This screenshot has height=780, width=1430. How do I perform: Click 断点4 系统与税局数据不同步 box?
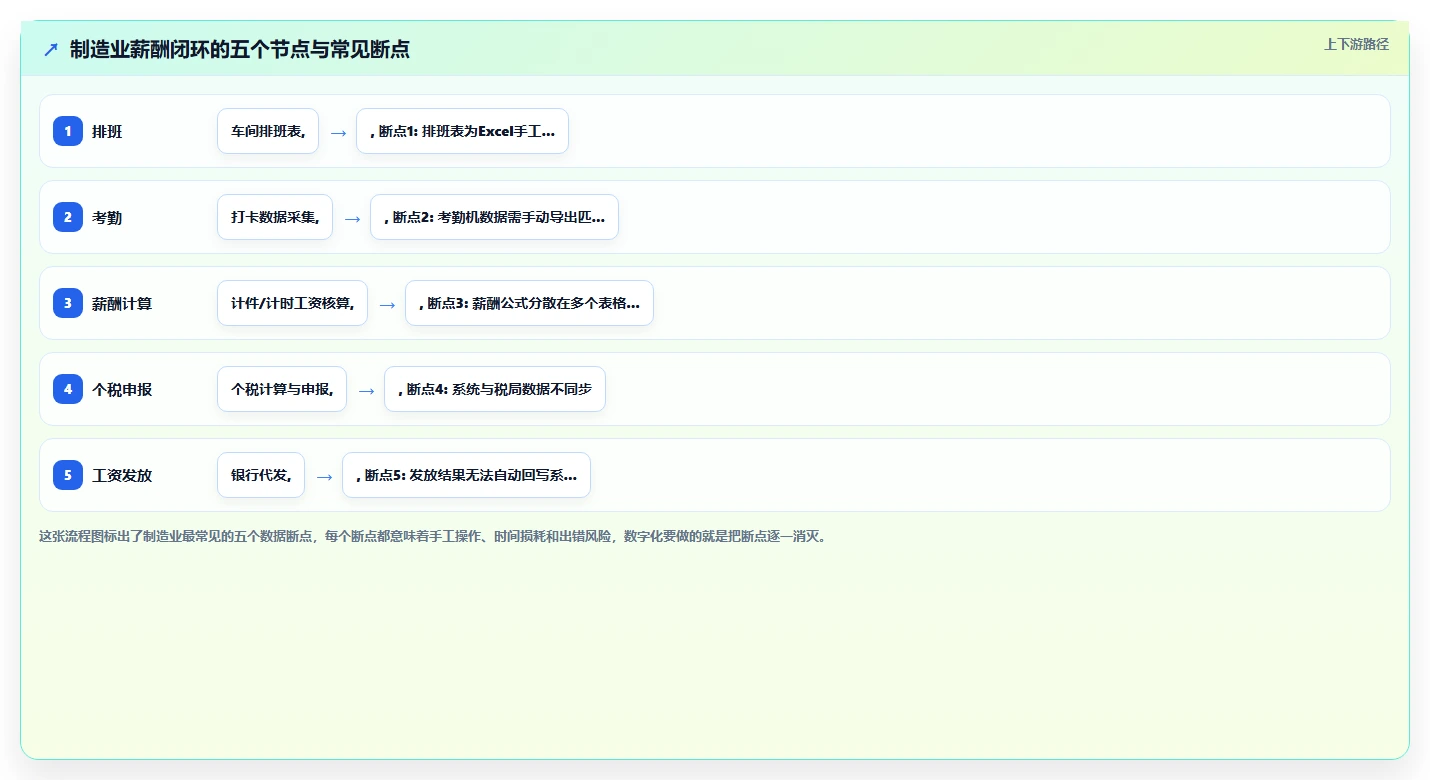pyautogui.click(x=495, y=389)
